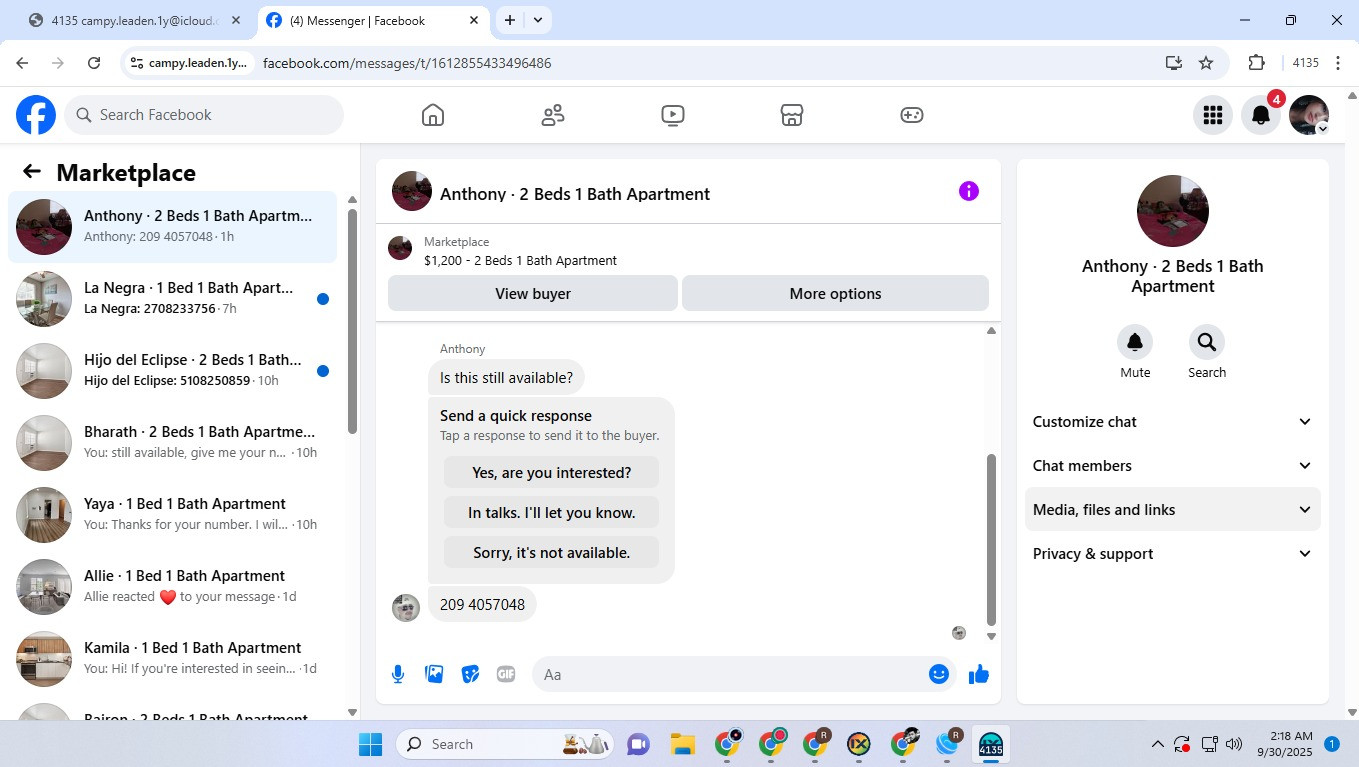Open the notifications bell icon

[x=1261, y=115]
